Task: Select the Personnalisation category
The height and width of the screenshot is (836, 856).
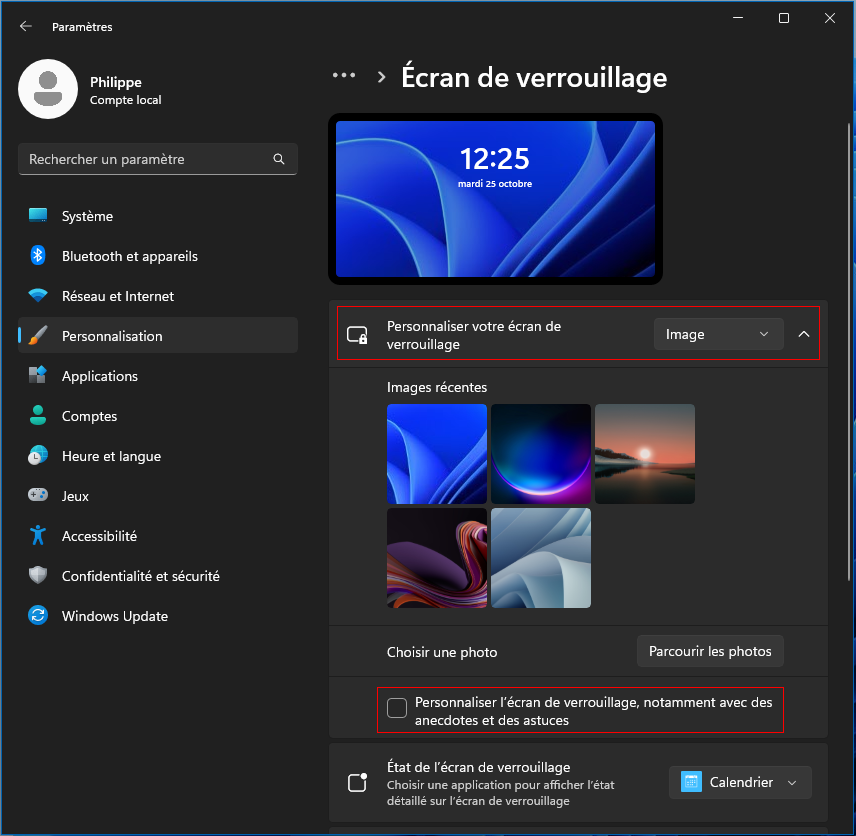Action: click(x=158, y=335)
